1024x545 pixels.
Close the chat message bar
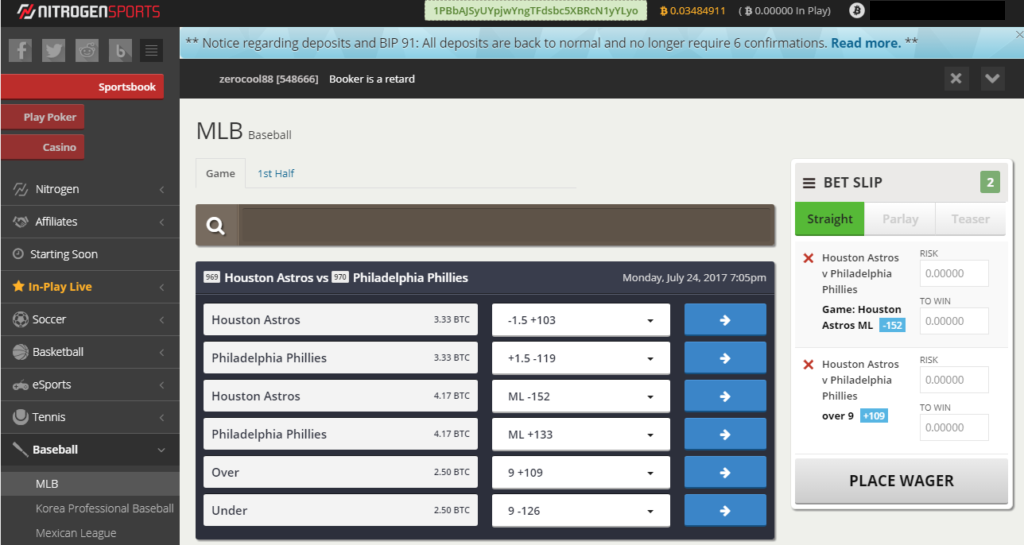click(x=956, y=79)
